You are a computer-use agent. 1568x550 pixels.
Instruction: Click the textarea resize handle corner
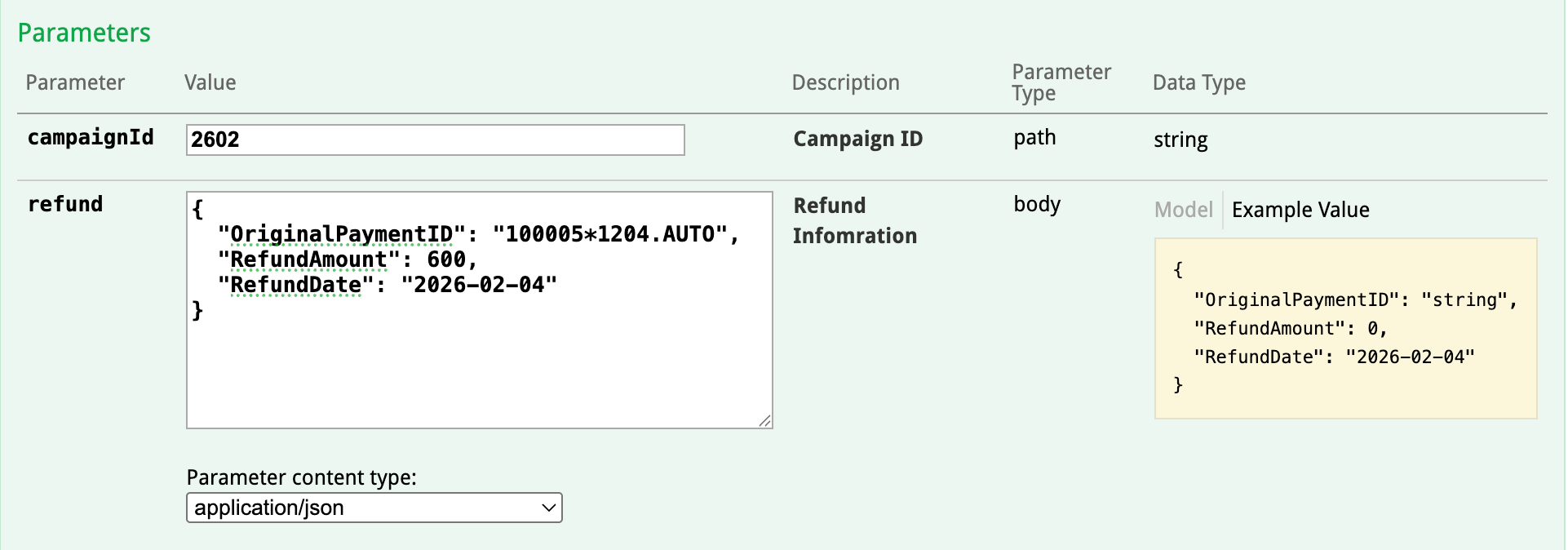[x=764, y=421]
